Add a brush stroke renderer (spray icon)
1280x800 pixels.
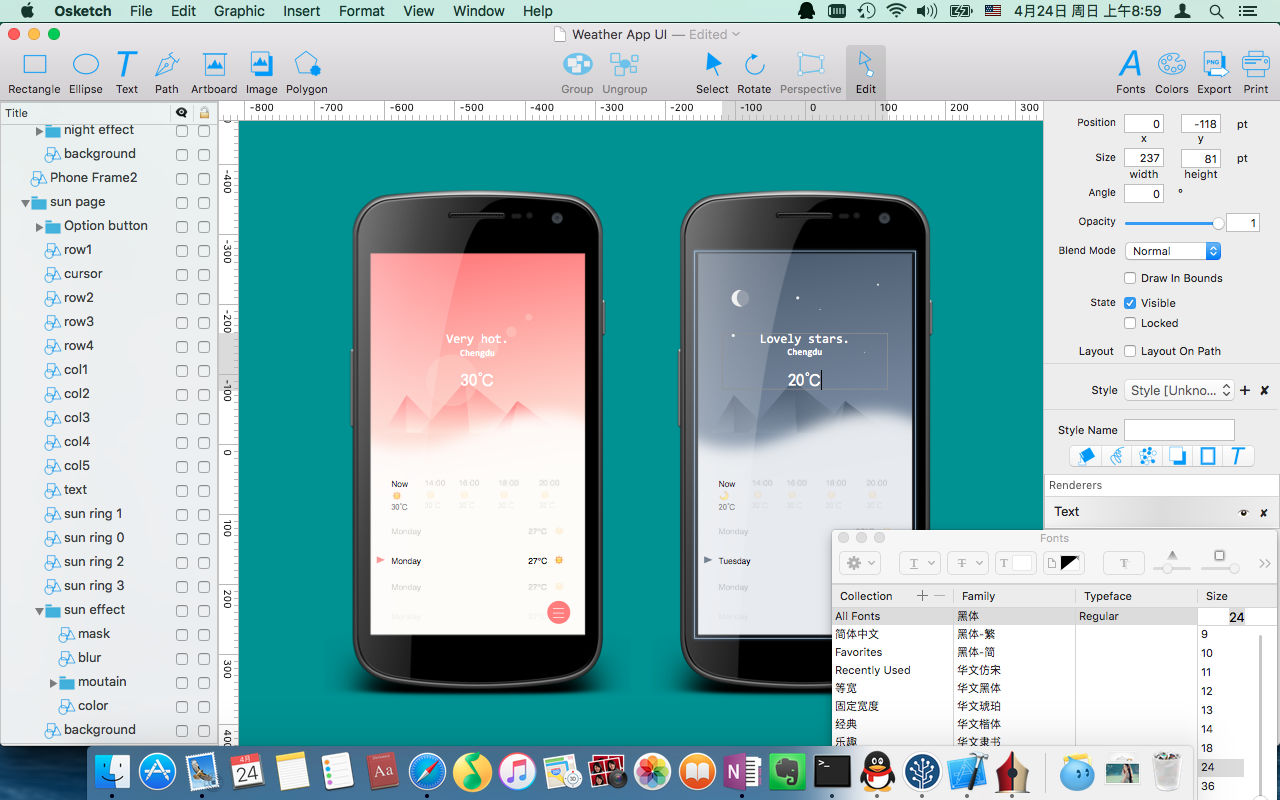point(1117,456)
